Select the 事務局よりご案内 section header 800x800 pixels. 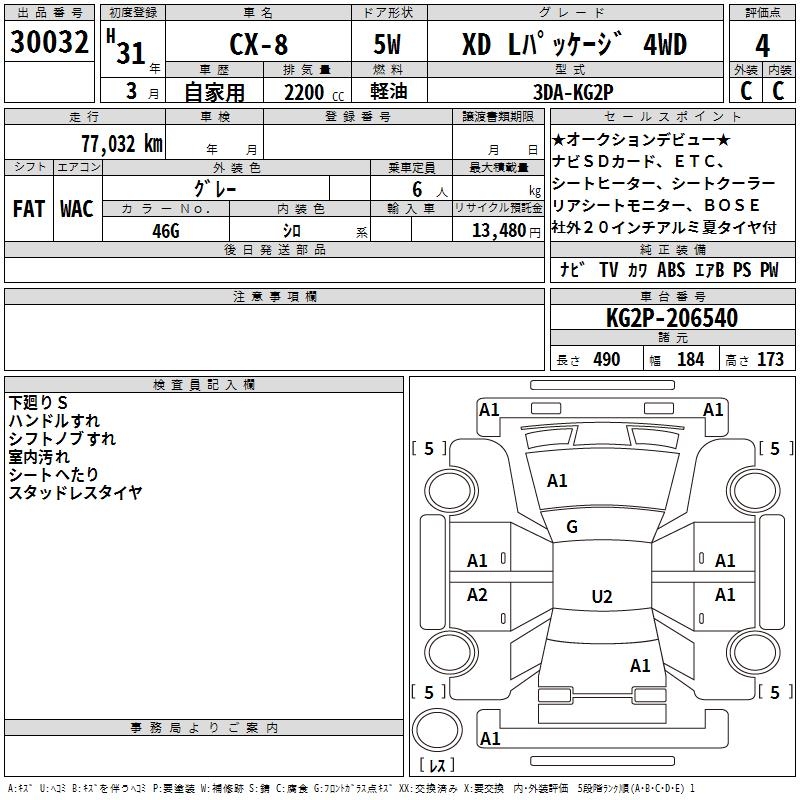pyautogui.click(x=204, y=728)
